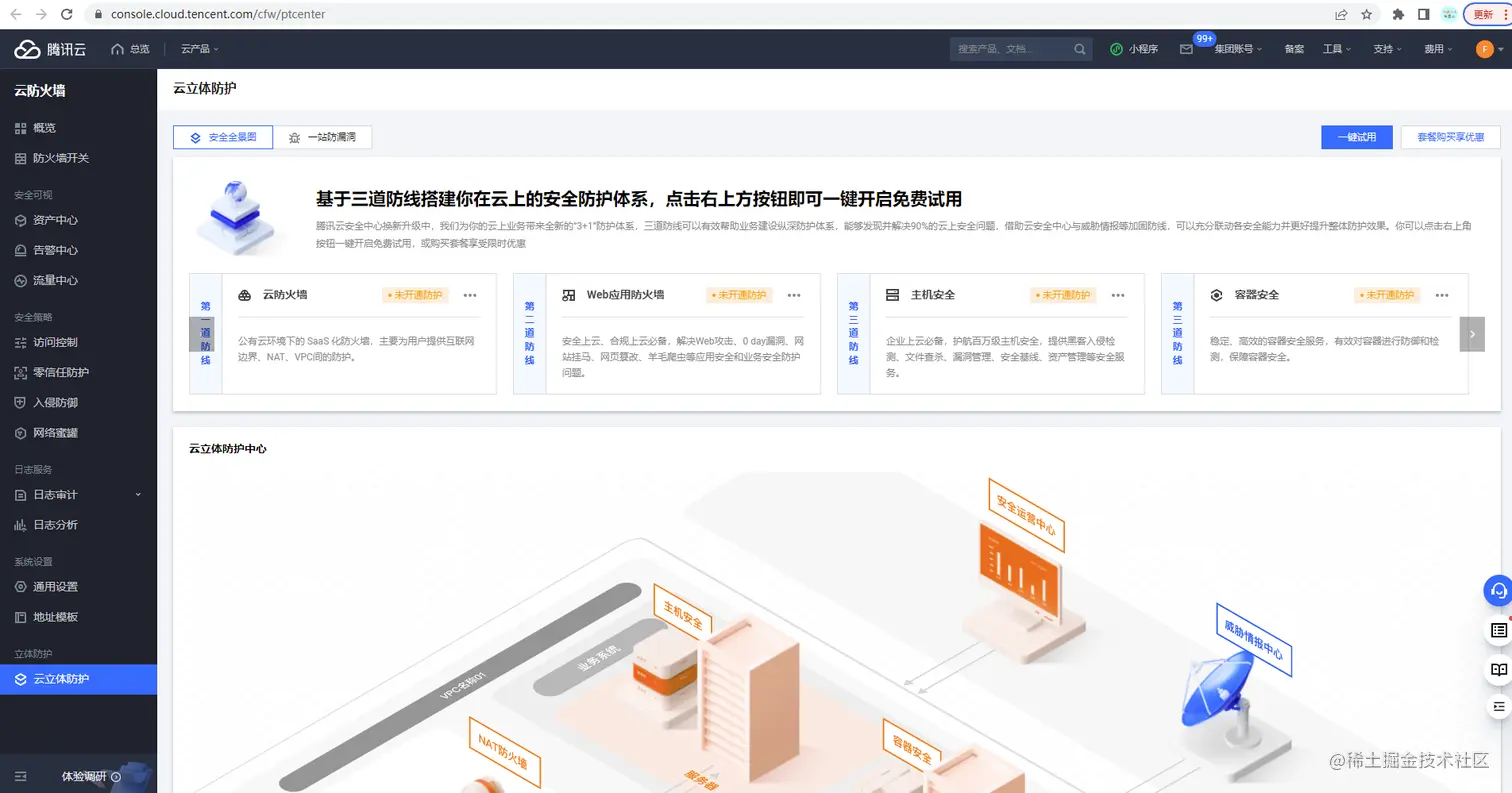This screenshot has height=793, width=1512.
Task: Click the carousel next arrow
Action: [x=1472, y=334]
